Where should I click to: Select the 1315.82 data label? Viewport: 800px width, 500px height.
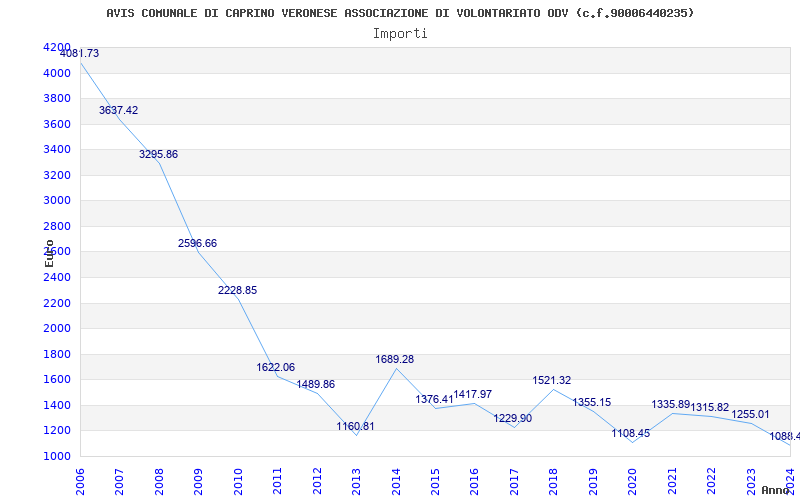[710, 407]
